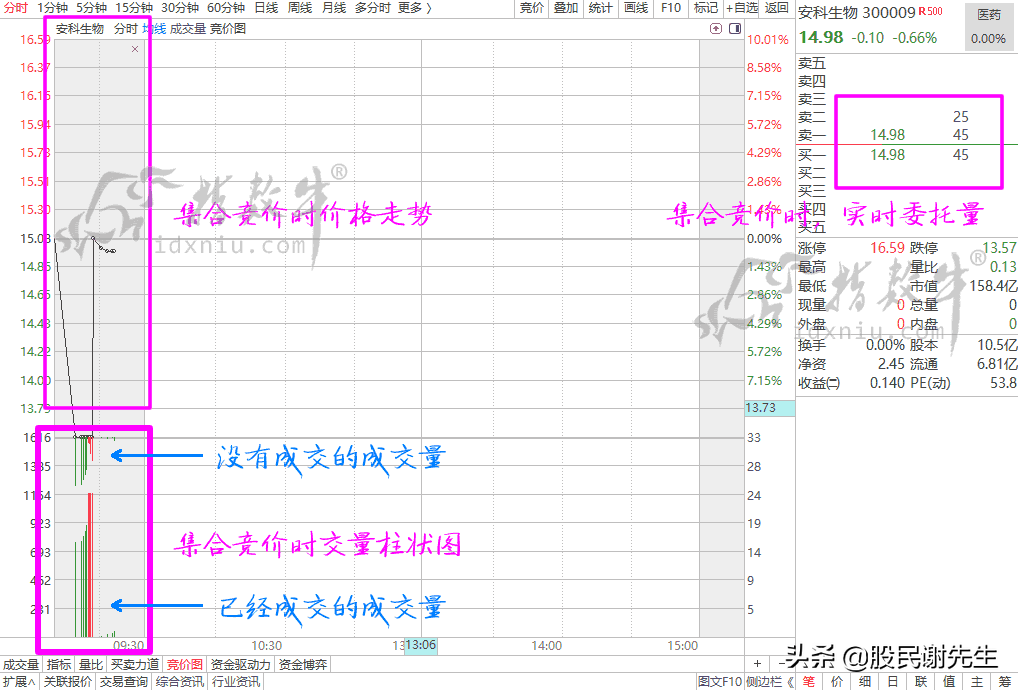Select the 资金博弈 indicator tab
The image size is (1018, 690).
click(303, 665)
